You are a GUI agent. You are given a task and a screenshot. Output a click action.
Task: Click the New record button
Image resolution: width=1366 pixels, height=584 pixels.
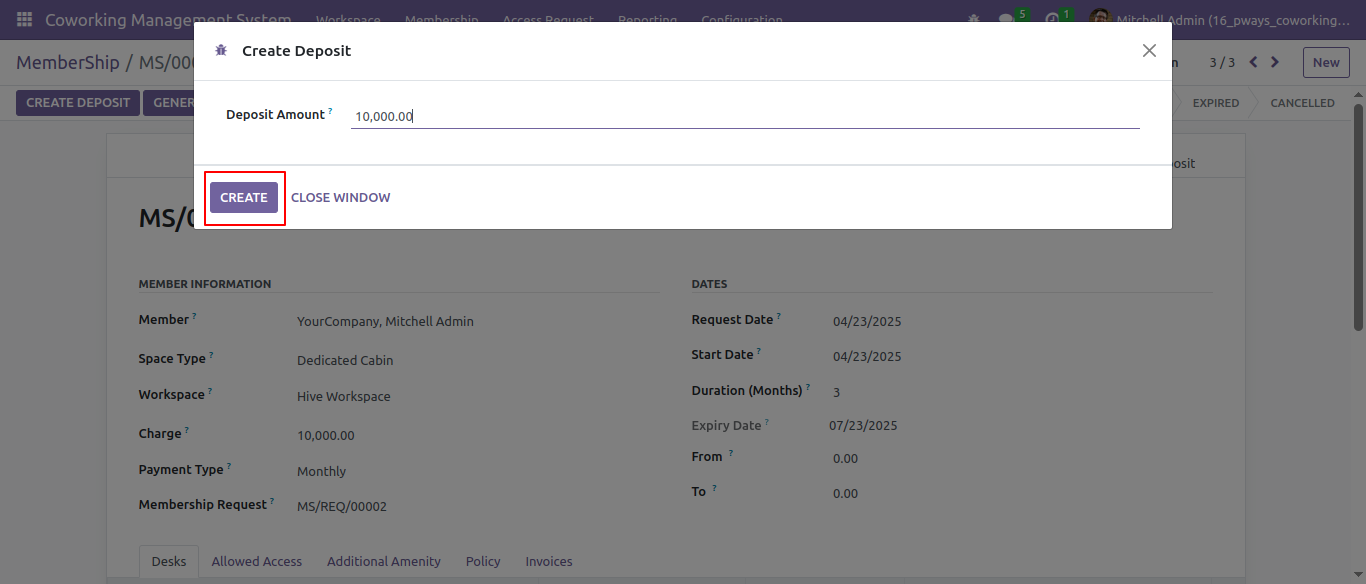click(x=1326, y=62)
